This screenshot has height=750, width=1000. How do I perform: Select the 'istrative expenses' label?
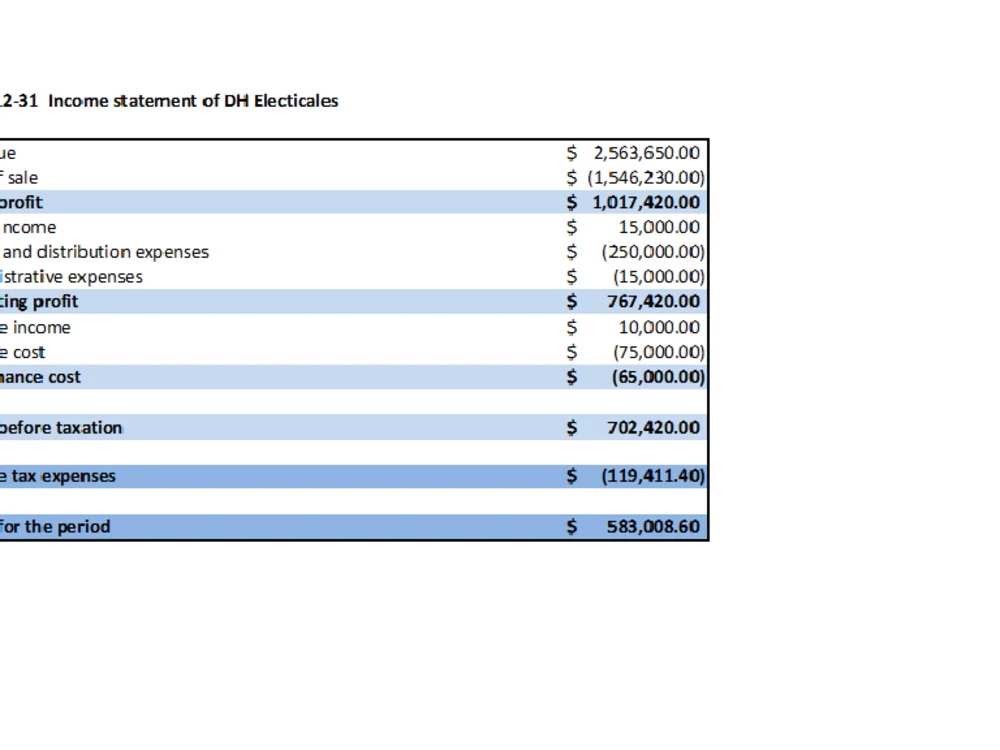coord(71,277)
